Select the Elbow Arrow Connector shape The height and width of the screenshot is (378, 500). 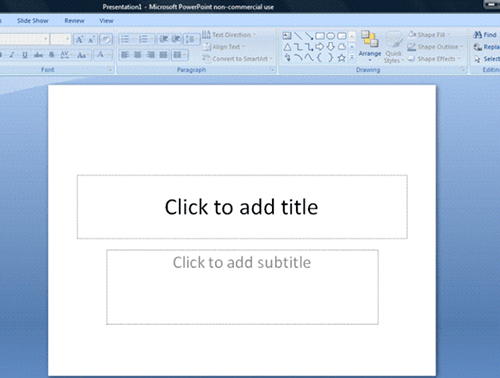point(309,47)
